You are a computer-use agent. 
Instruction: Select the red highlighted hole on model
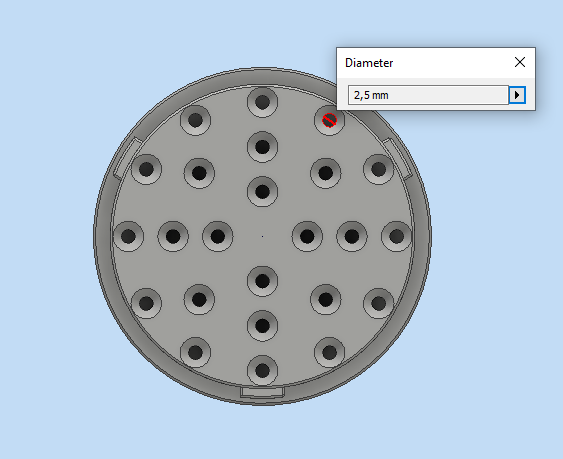pyautogui.click(x=329, y=120)
